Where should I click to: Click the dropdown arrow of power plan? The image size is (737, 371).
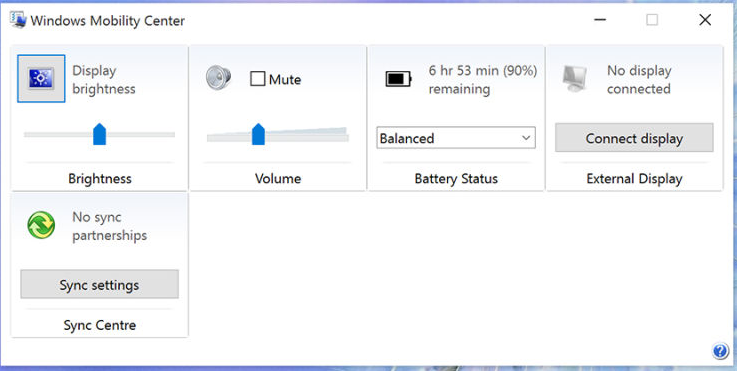[x=526, y=138]
